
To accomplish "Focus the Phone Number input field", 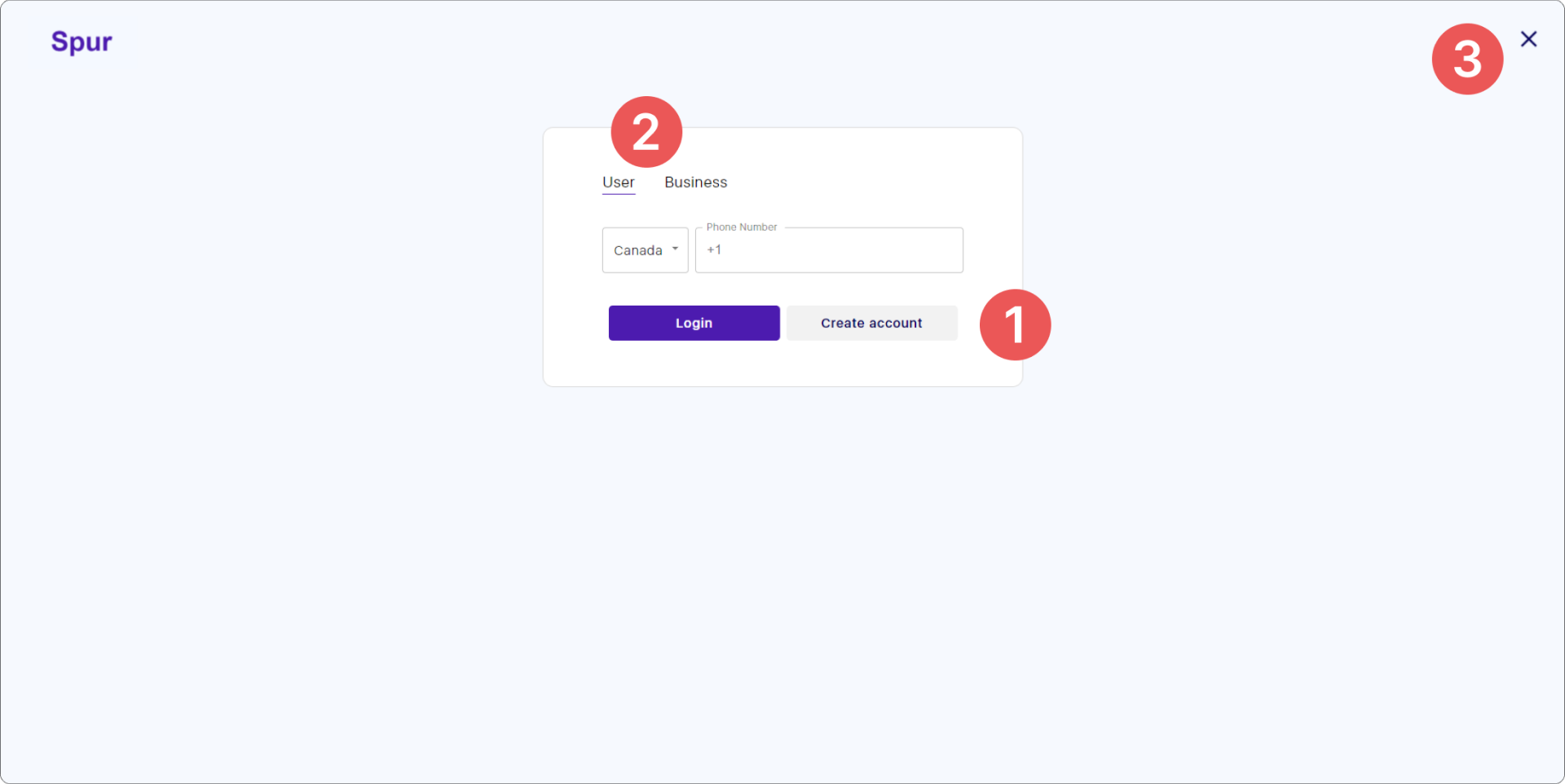I will pyautogui.click(x=829, y=250).
